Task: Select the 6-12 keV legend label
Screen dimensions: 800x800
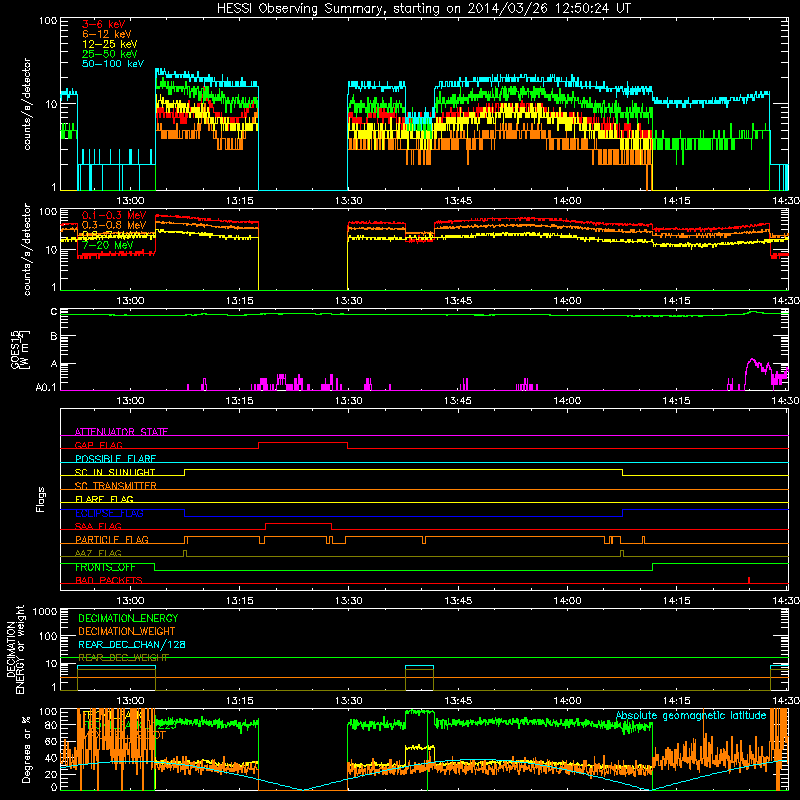Action: point(107,34)
